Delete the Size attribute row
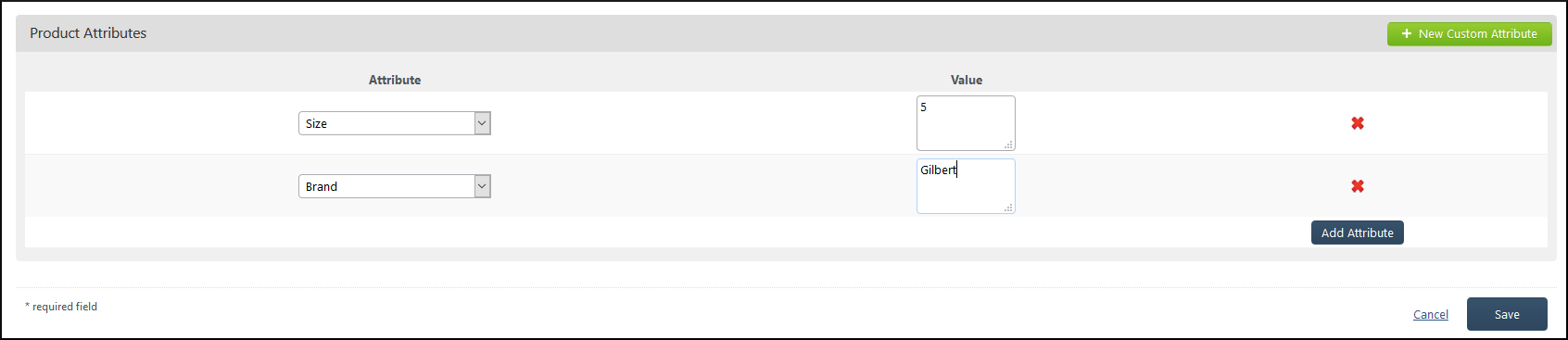This screenshot has width=1568, height=340. coord(1357,123)
